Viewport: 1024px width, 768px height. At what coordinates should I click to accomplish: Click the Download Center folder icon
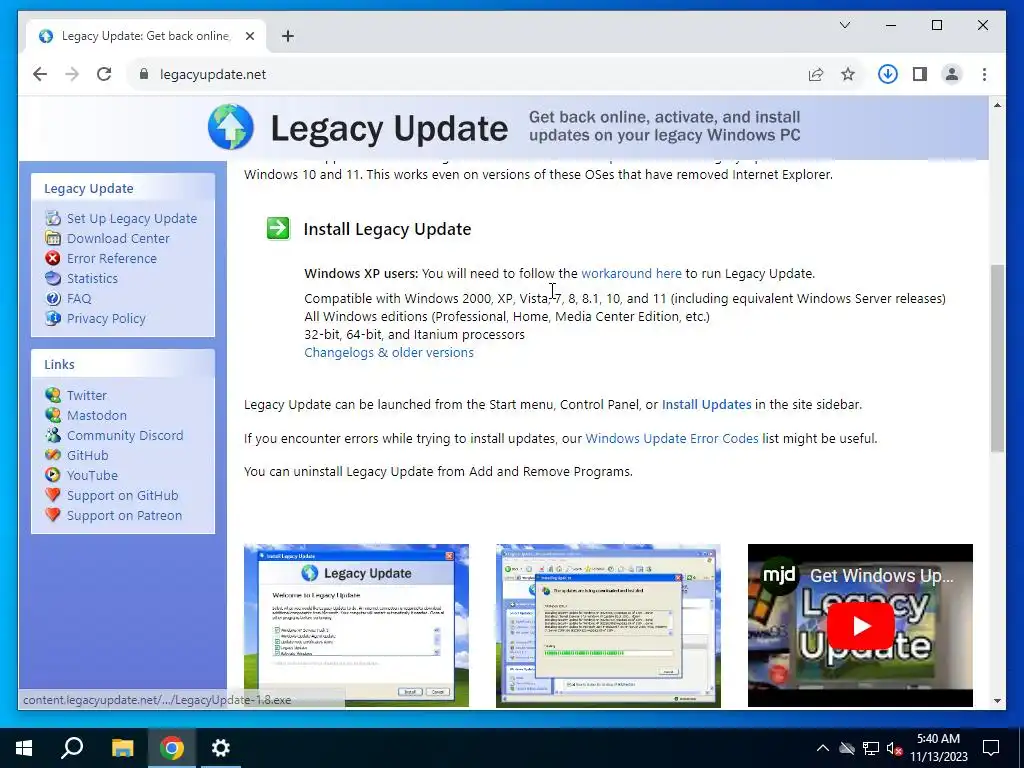coord(53,238)
